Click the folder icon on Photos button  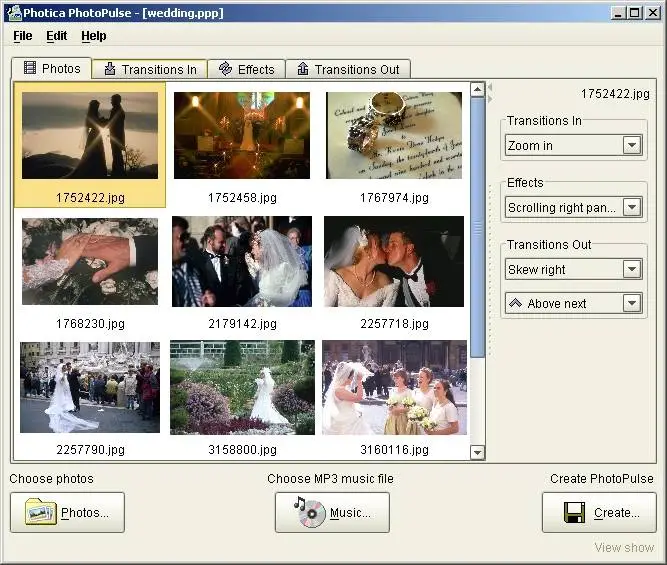[40, 512]
